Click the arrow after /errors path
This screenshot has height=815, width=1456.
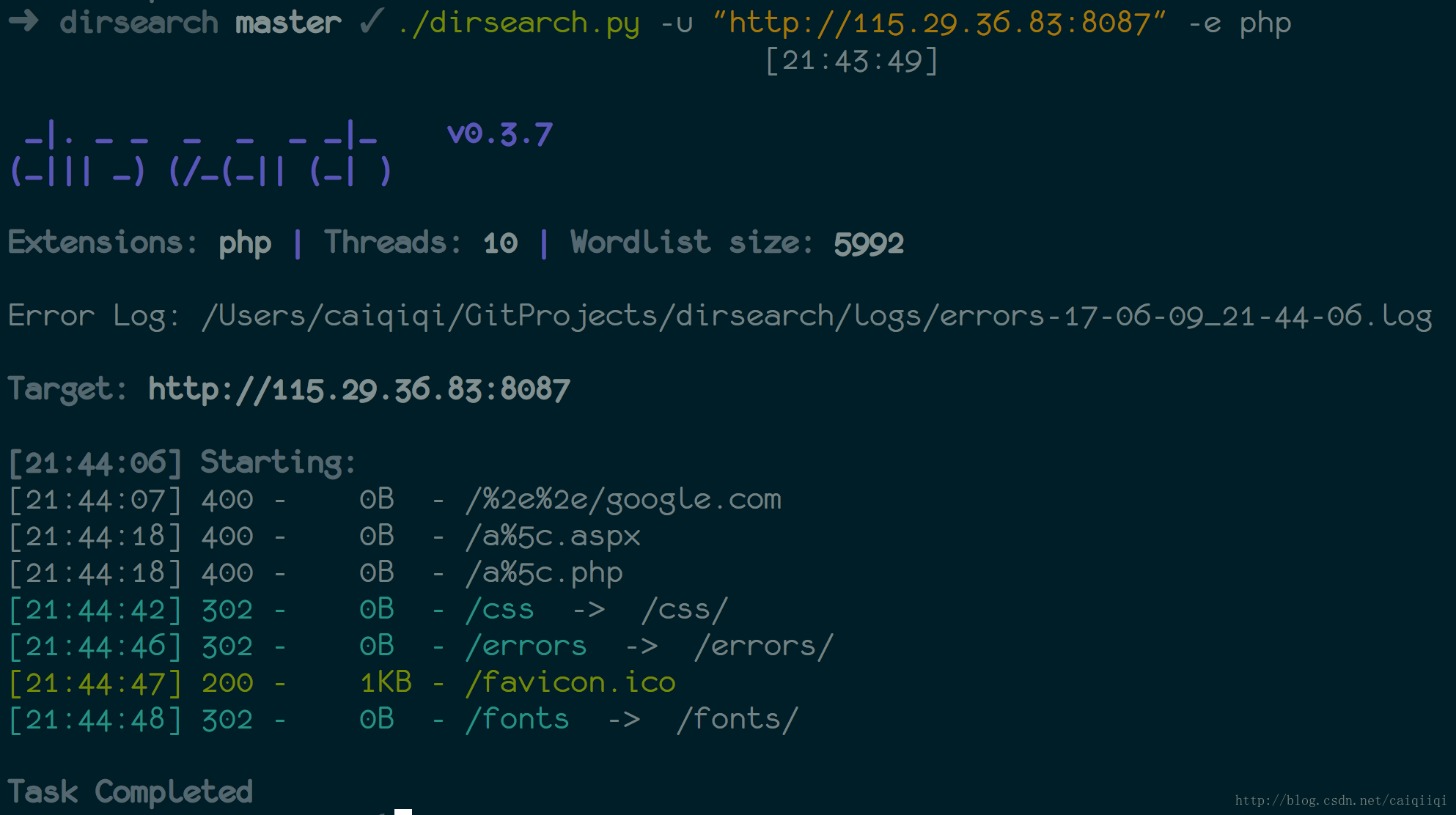tap(641, 646)
